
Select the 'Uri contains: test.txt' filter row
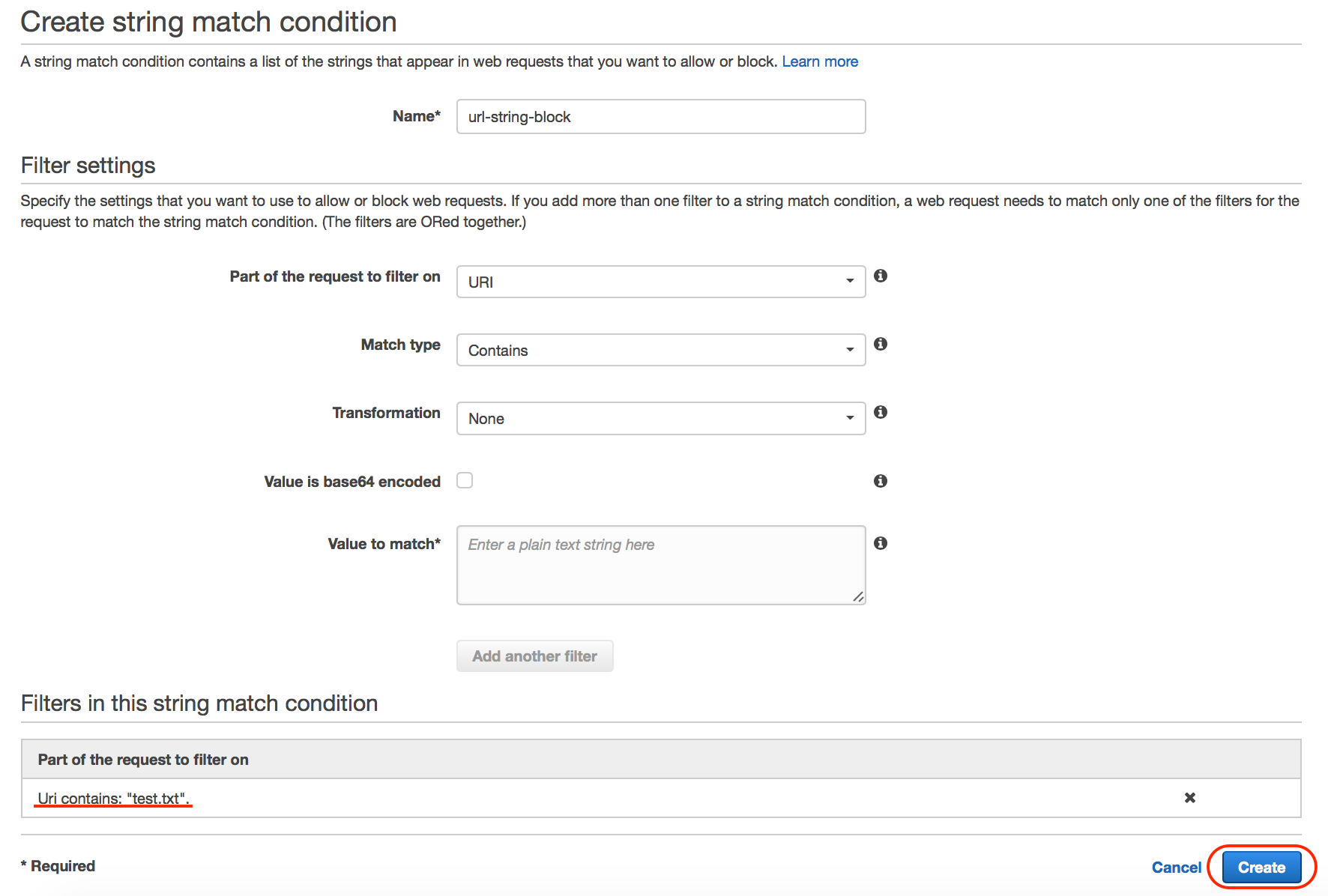(x=112, y=799)
